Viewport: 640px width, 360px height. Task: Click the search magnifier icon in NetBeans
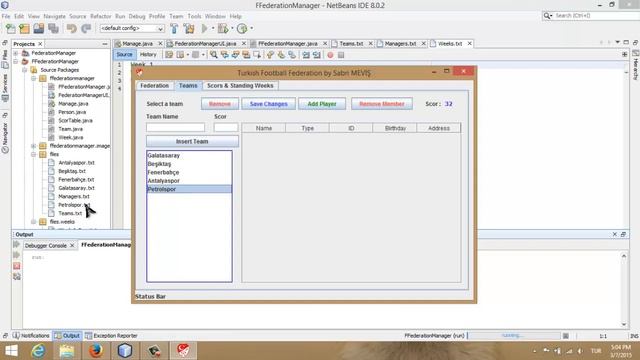(547, 16)
